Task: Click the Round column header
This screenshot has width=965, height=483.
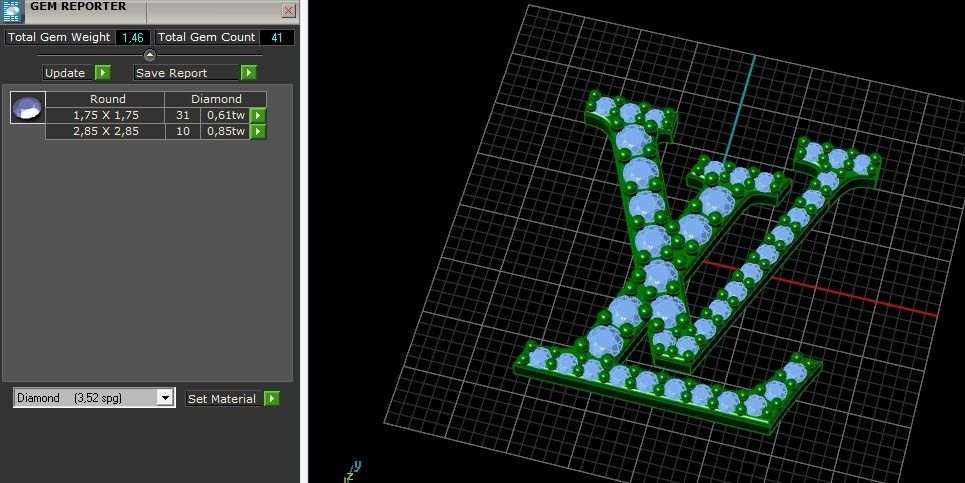Action: 105,99
